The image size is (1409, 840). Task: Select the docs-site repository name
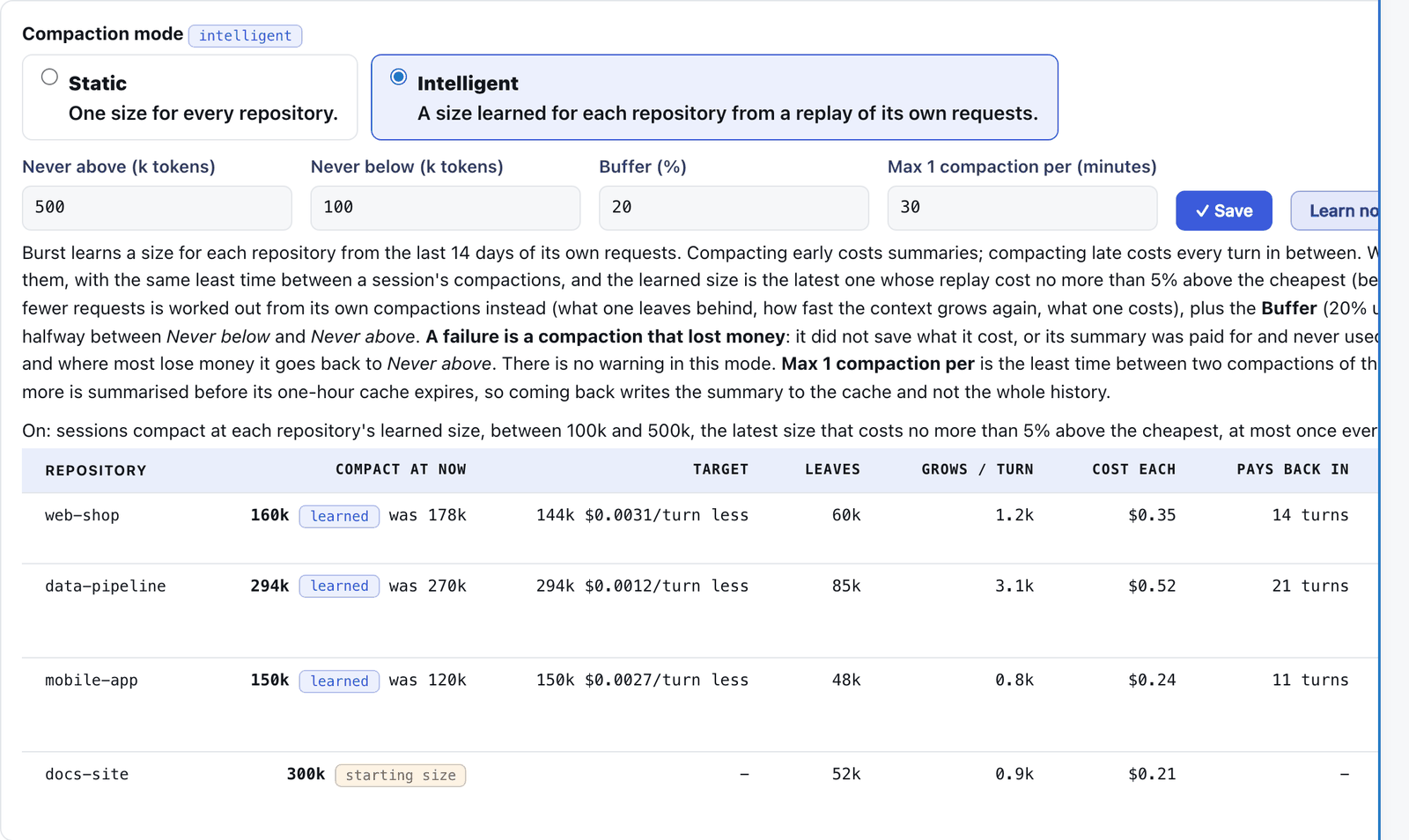tap(87, 774)
